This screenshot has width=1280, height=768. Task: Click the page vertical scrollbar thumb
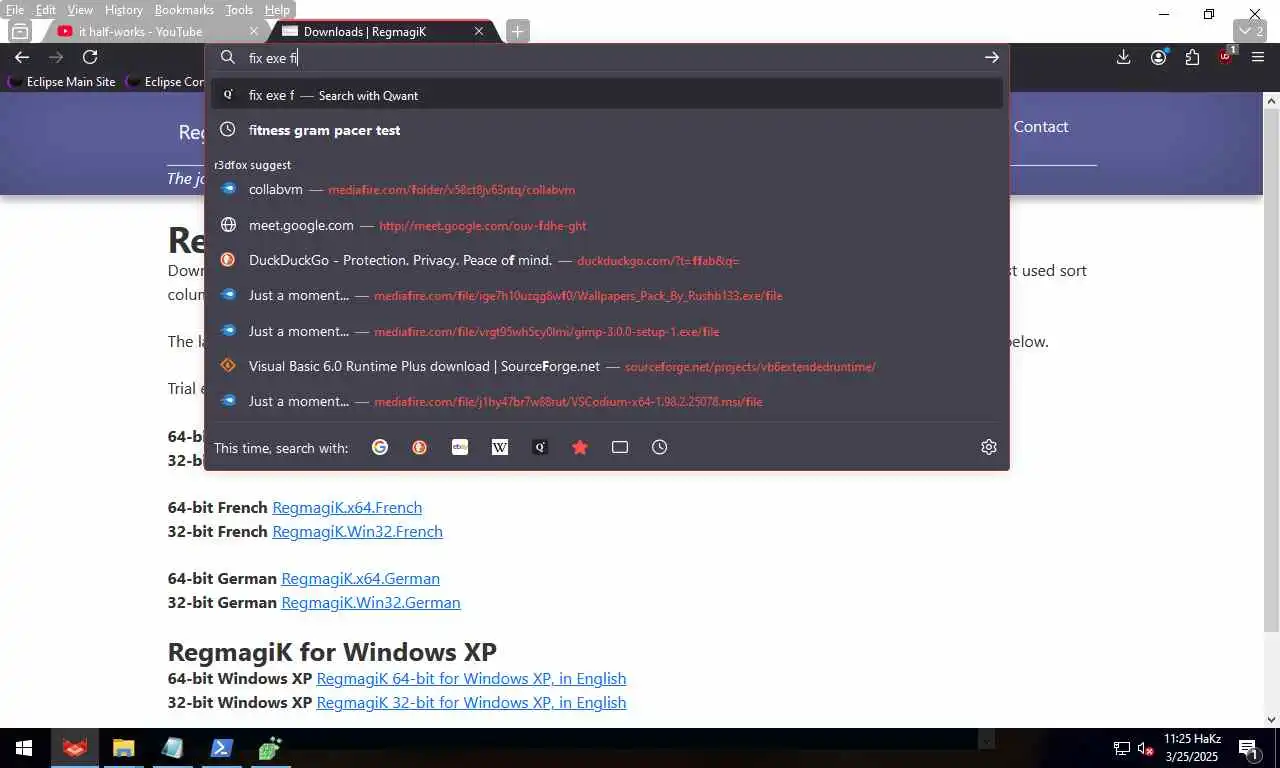pyautogui.click(x=1271, y=370)
